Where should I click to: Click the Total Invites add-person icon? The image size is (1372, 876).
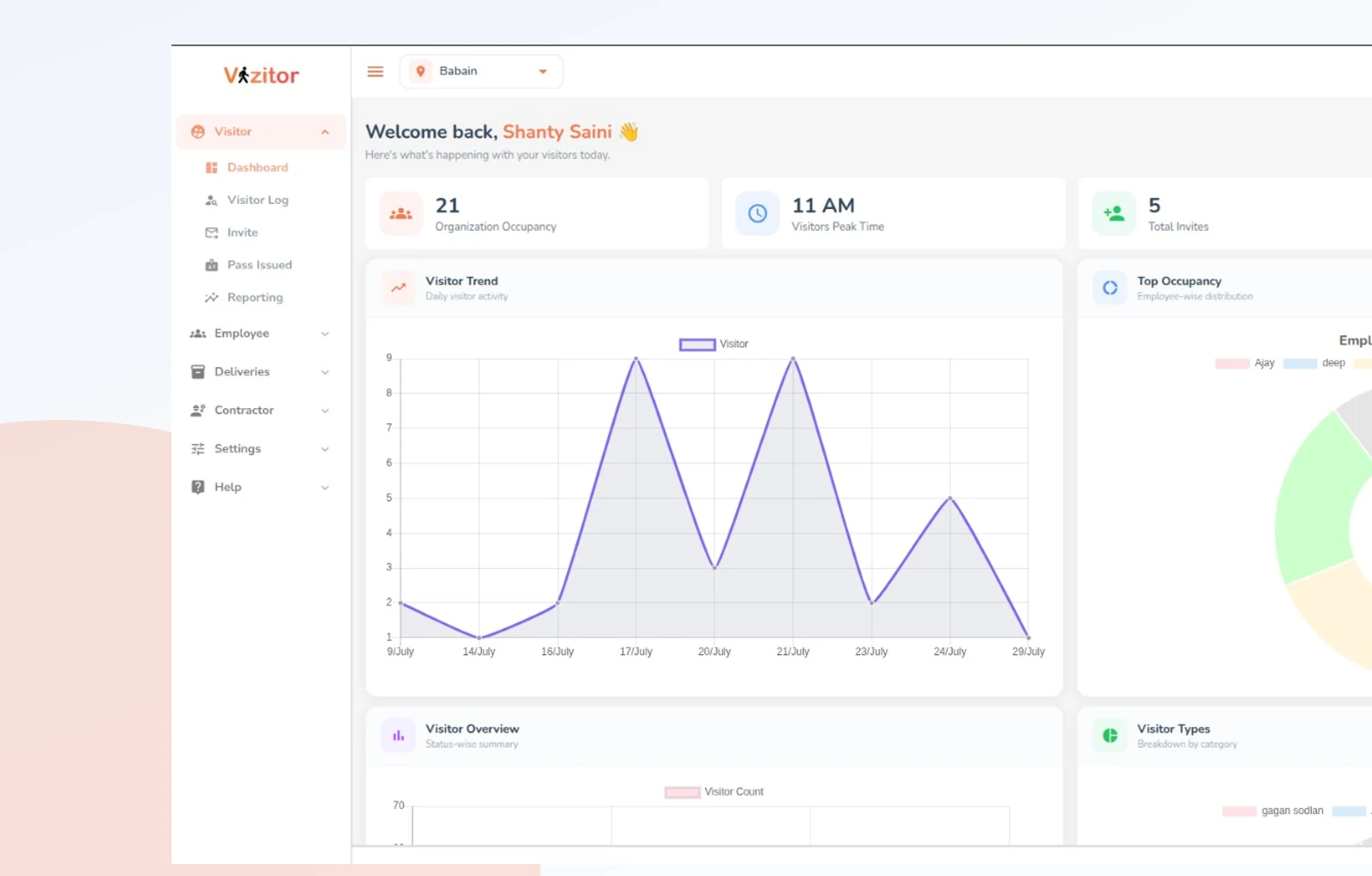click(1114, 213)
